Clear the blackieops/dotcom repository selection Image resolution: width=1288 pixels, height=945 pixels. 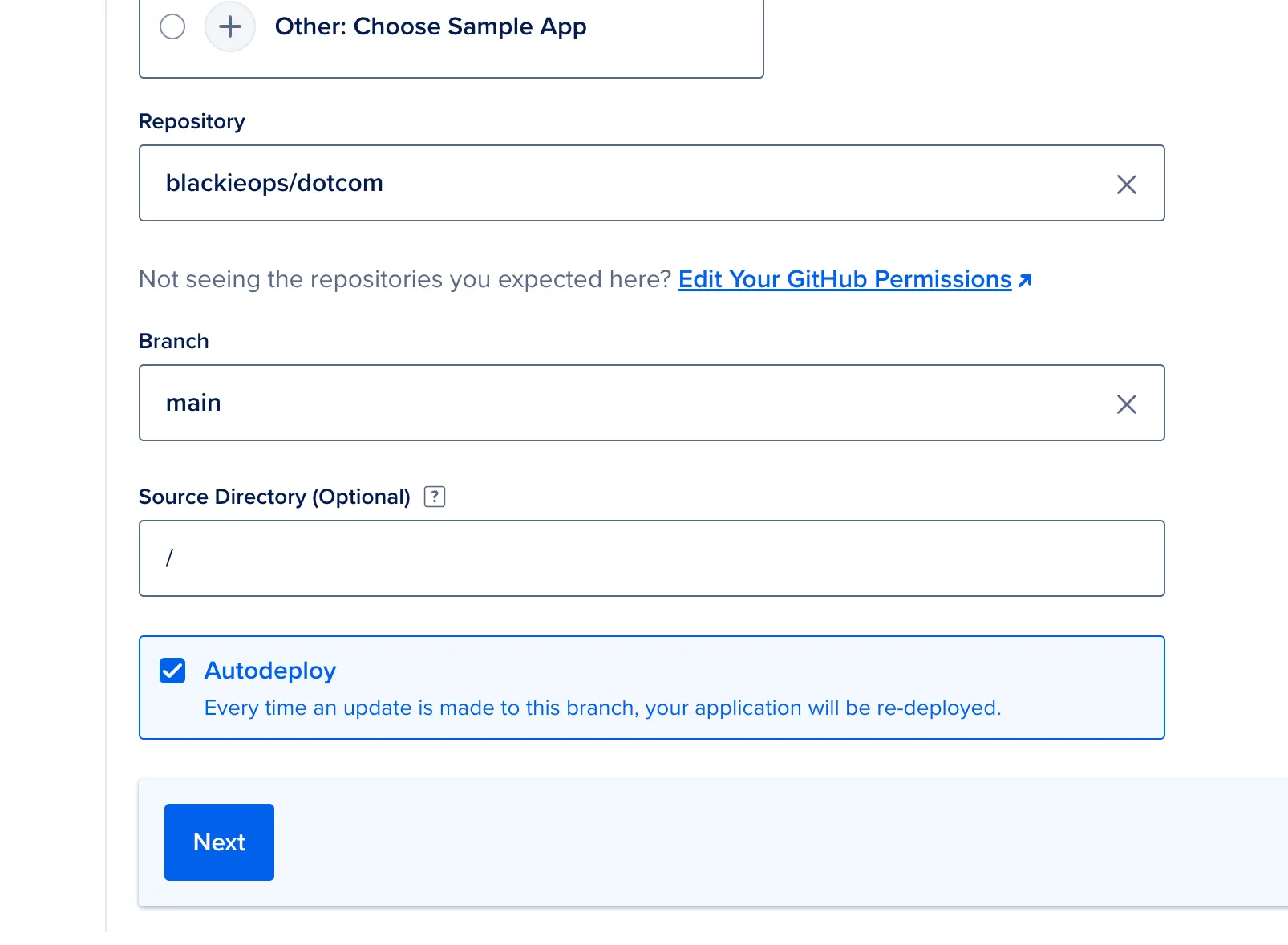(1126, 185)
